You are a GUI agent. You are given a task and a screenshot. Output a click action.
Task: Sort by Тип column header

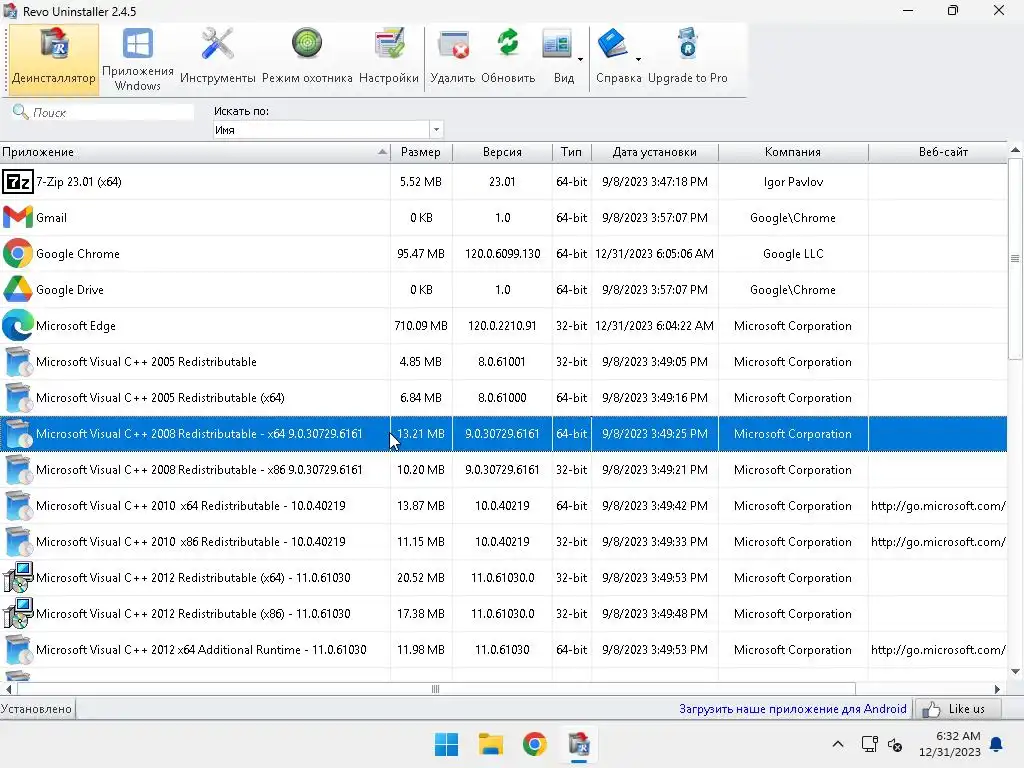pyautogui.click(x=571, y=152)
